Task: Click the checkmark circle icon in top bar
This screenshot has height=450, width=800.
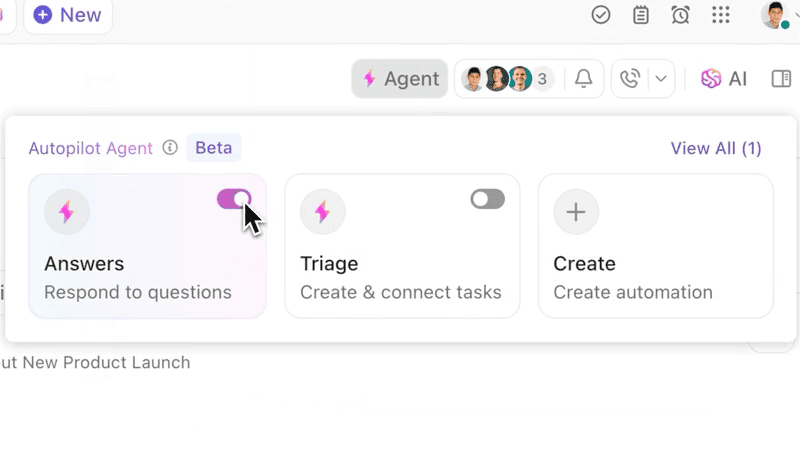Action: coord(601,15)
